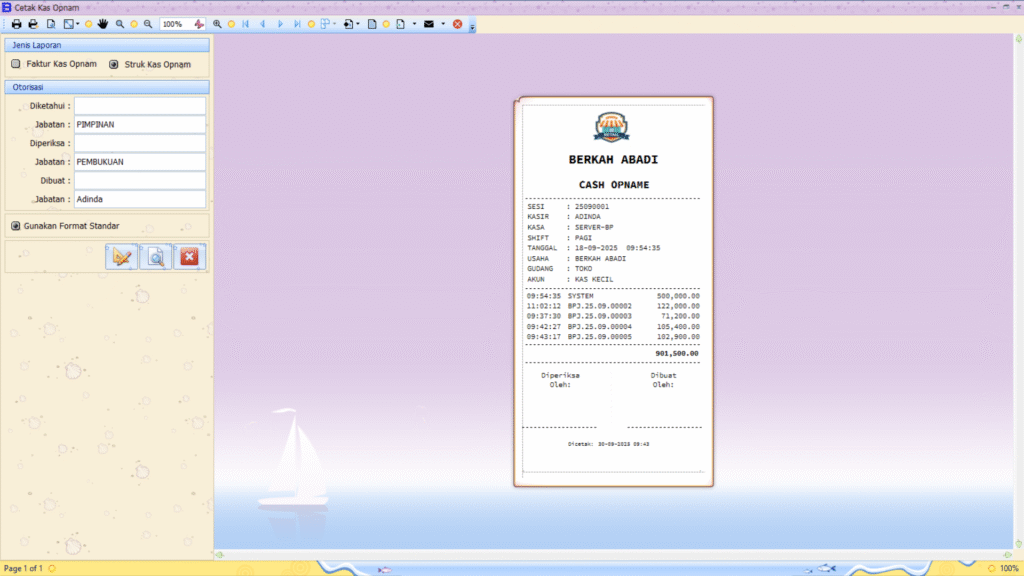
Task: Click the Otorisasi section header
Action: (x=107, y=87)
